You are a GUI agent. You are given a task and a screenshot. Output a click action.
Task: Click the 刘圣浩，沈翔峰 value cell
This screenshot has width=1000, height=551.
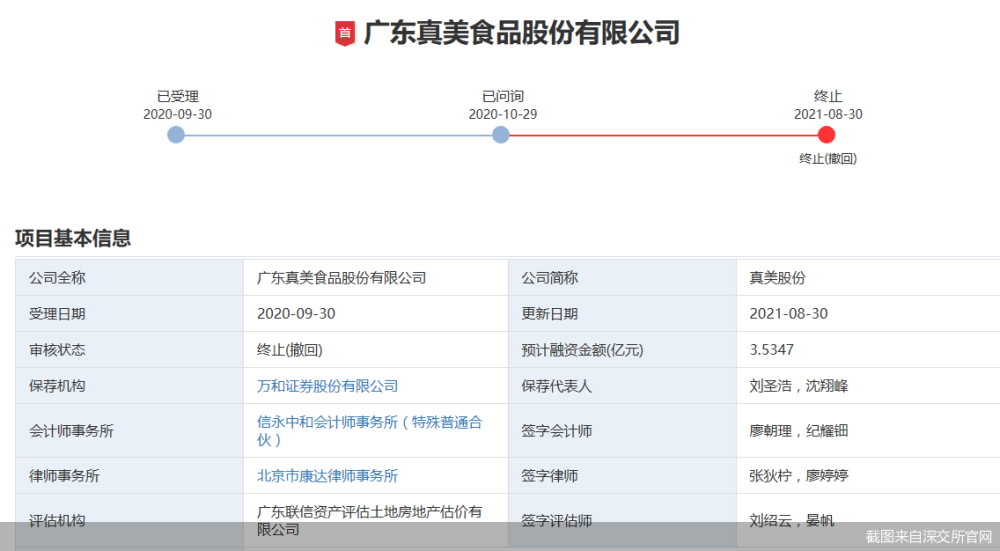868,386
